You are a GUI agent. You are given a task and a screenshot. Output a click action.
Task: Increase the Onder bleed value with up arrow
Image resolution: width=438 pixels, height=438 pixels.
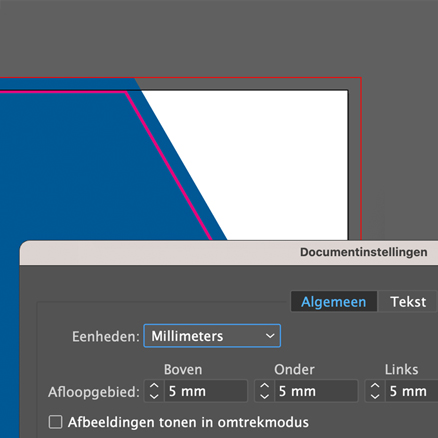click(x=265, y=386)
